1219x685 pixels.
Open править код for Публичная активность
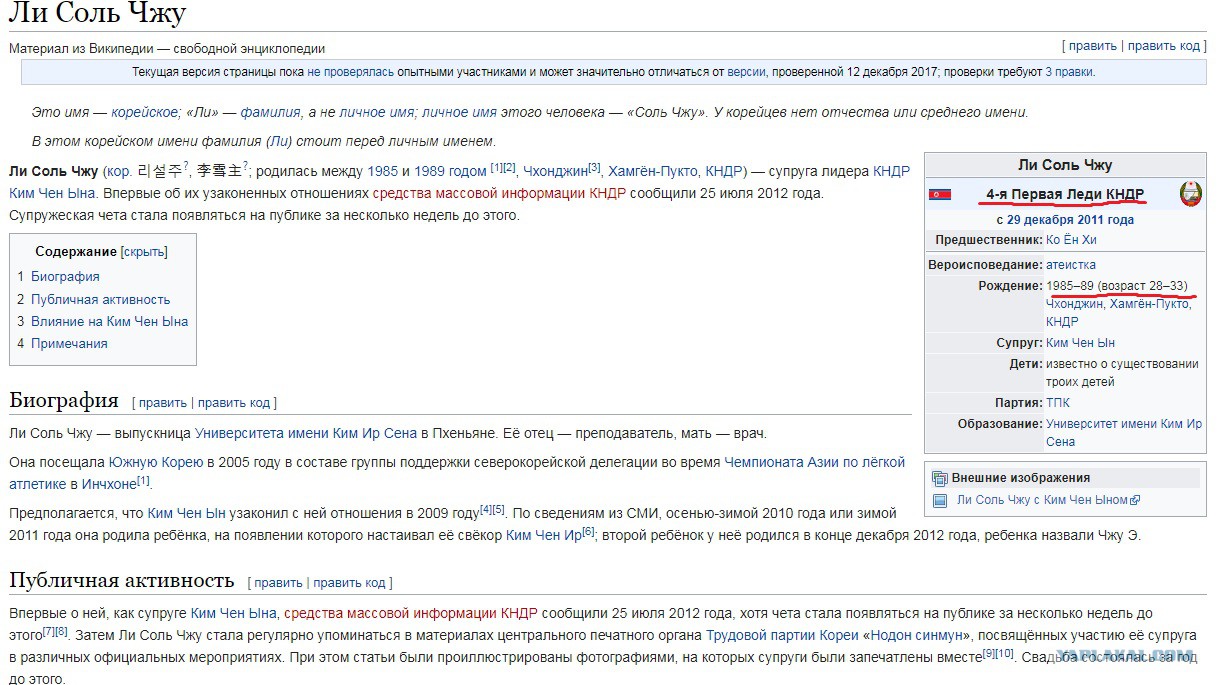click(x=349, y=583)
